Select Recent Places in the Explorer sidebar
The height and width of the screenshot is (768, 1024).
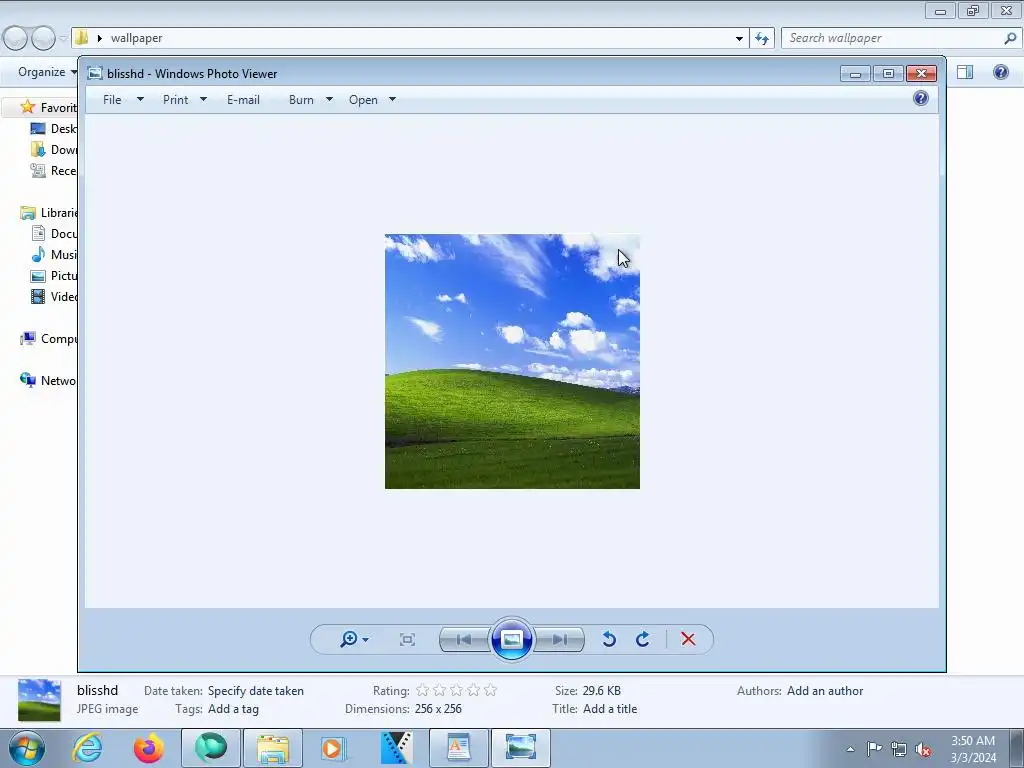(x=54, y=170)
